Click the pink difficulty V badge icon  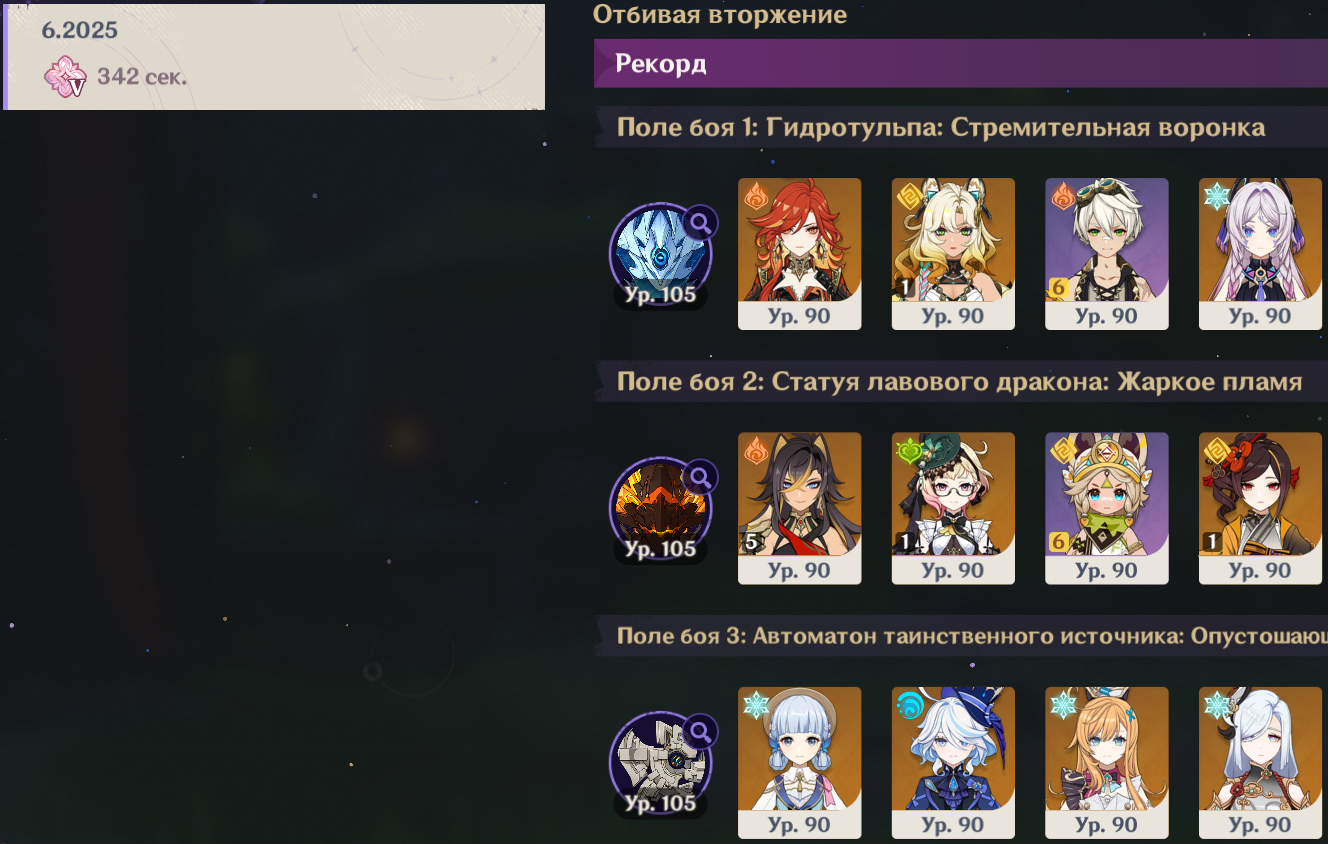(66, 77)
